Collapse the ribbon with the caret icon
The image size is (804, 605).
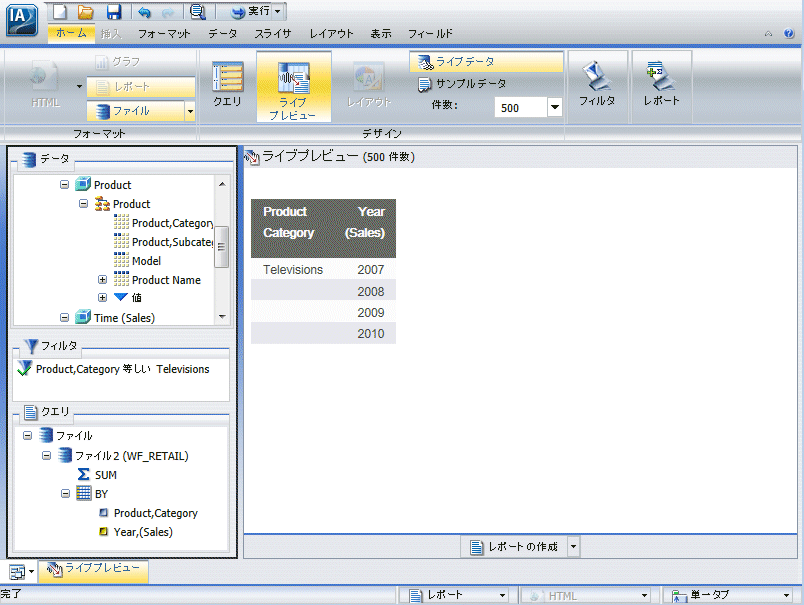pyautogui.click(x=768, y=34)
